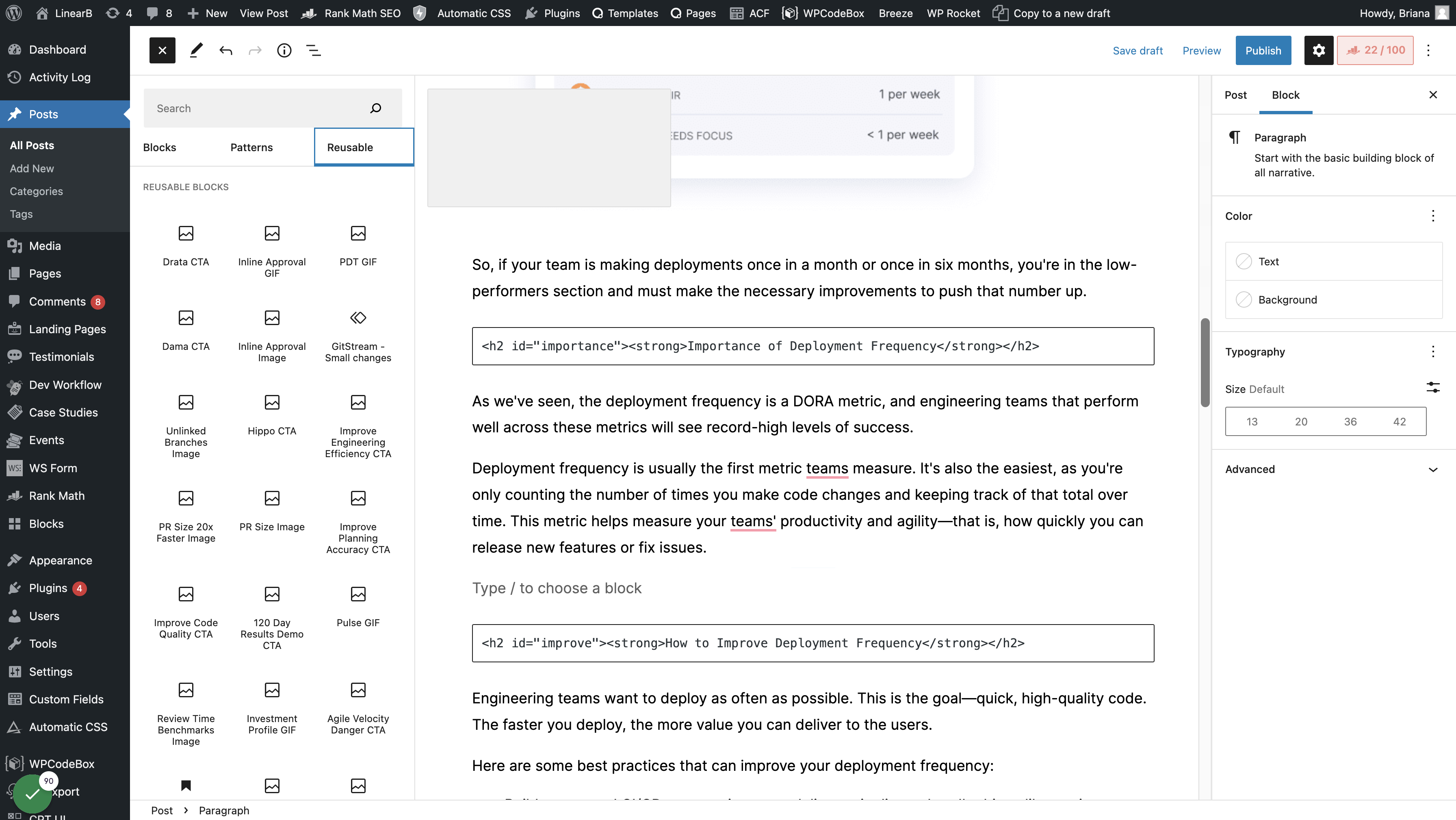Open the Rank Math 22/100 score
Image resolution: width=1456 pixels, height=820 pixels.
coord(1375,50)
